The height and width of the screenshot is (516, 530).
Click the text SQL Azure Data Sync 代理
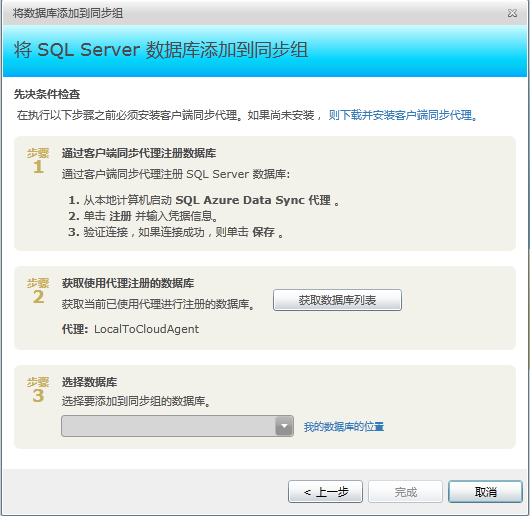(253, 200)
